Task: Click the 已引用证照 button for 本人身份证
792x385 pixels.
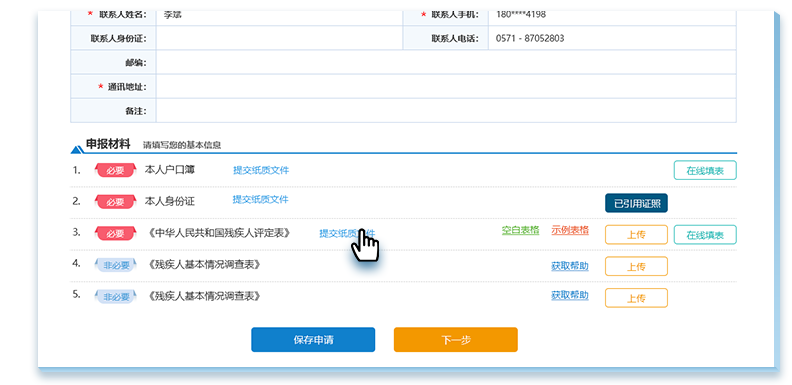Action: pos(636,203)
